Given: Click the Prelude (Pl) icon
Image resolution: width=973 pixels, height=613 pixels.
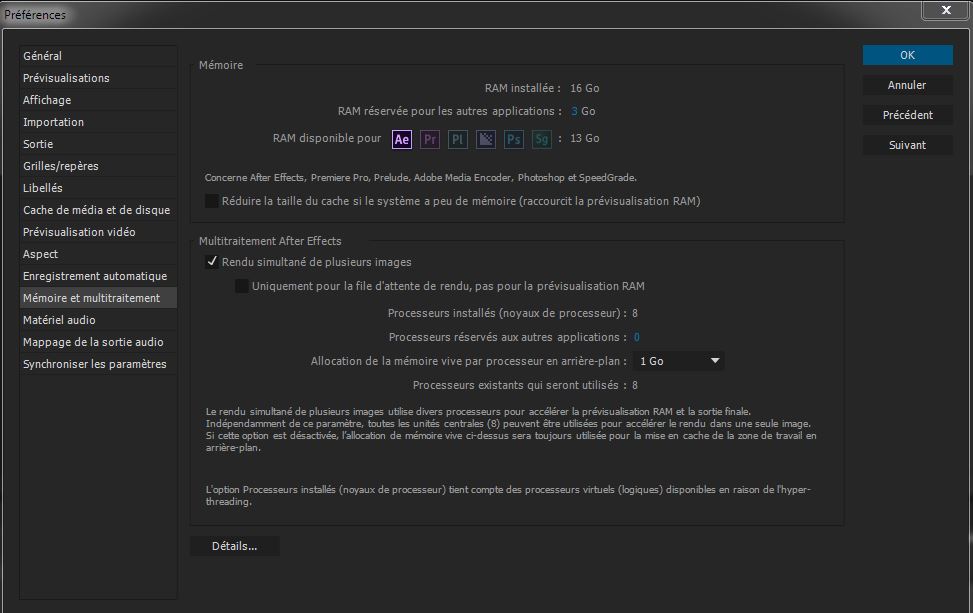Looking at the screenshot, I should pyautogui.click(x=457, y=139).
